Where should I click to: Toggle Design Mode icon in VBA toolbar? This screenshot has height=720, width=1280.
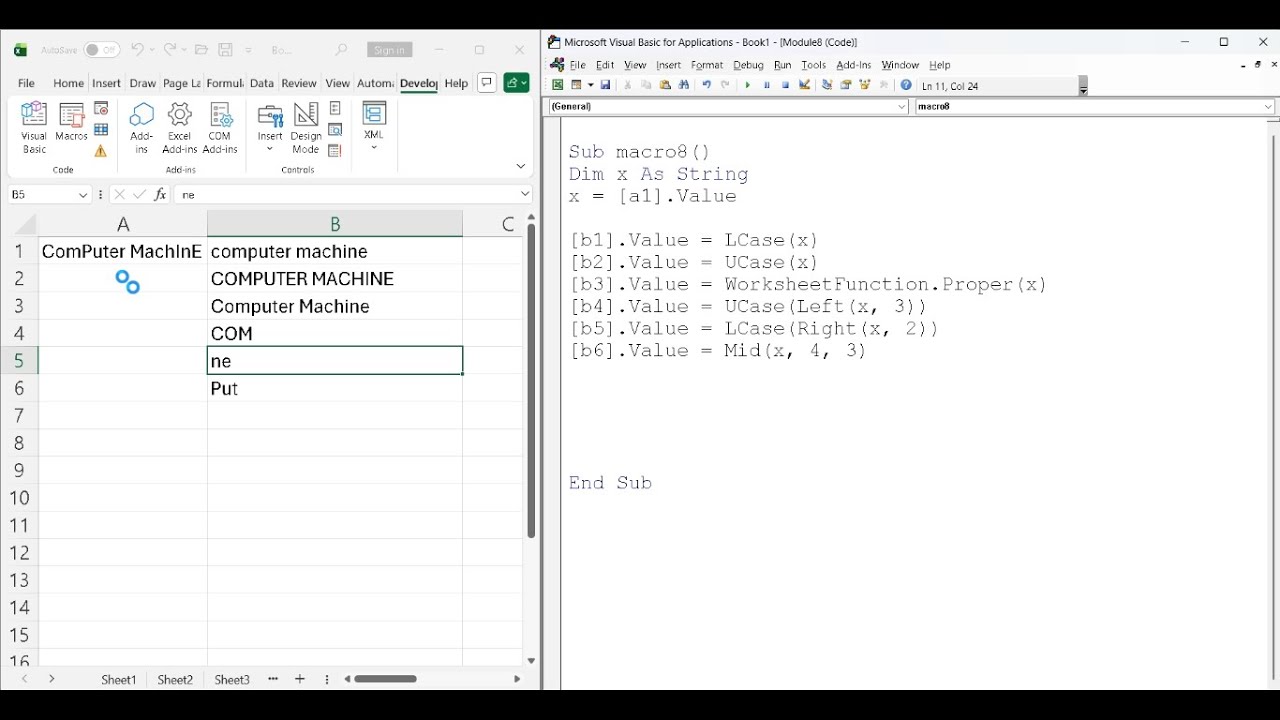point(804,85)
